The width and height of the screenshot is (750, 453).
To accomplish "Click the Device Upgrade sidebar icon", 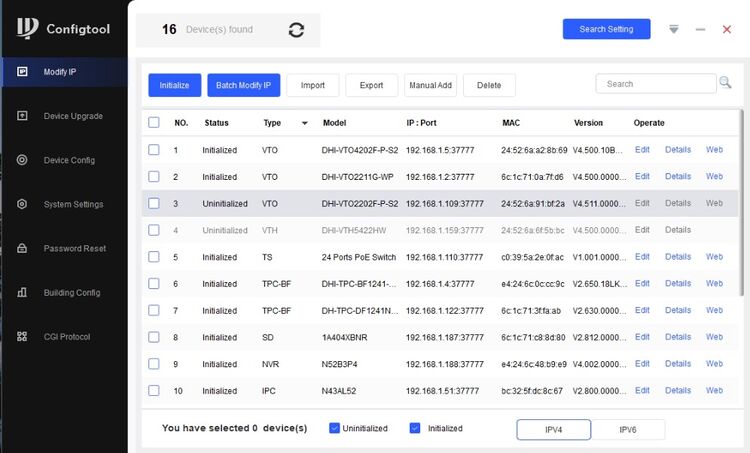I will (22, 116).
